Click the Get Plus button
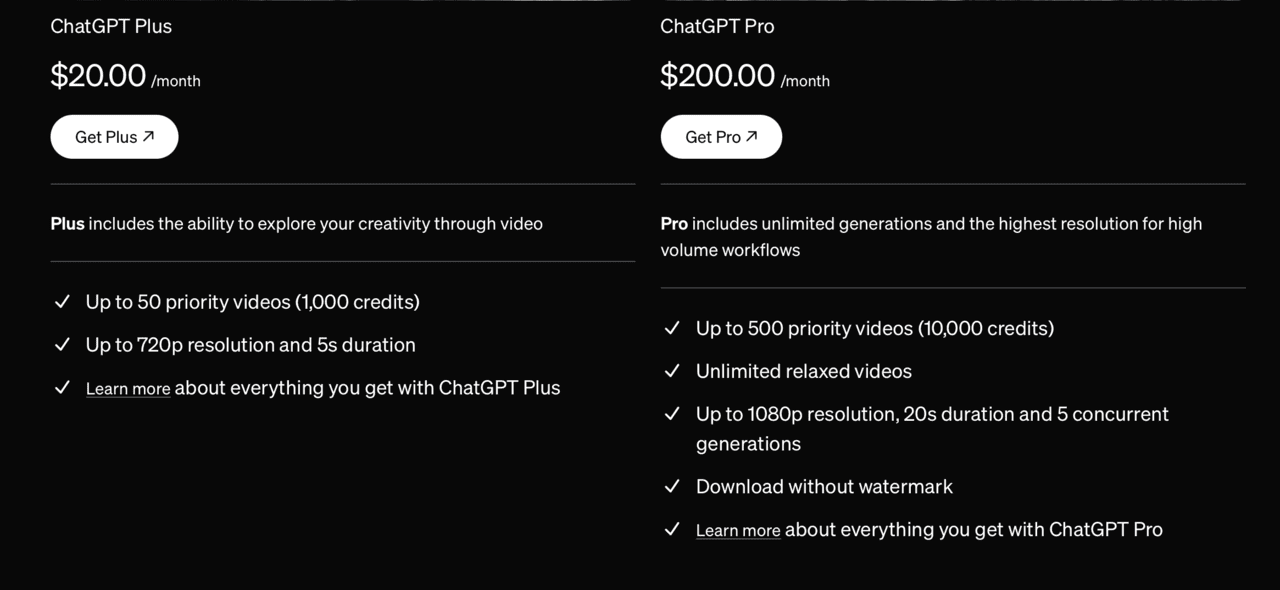The height and width of the screenshot is (590, 1280). pos(114,137)
